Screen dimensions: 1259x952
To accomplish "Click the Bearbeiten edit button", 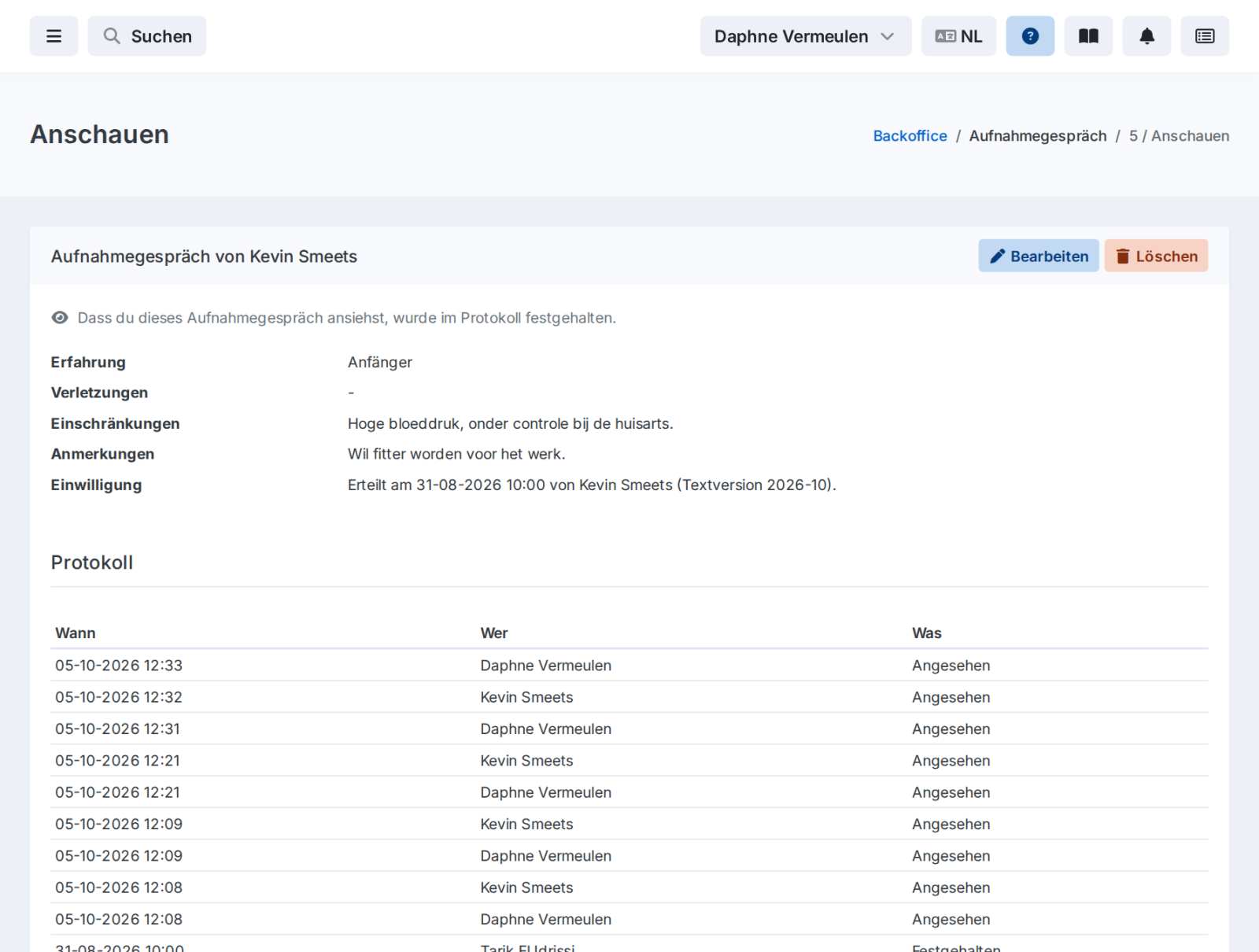I will (x=1039, y=256).
